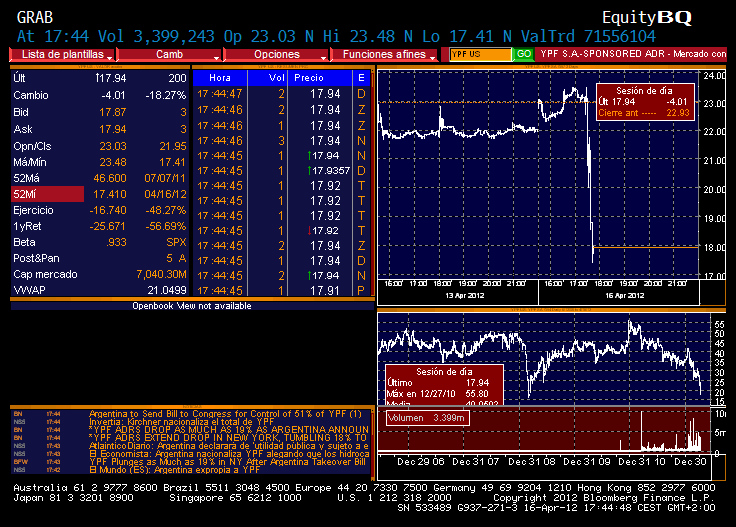Click the Cambio row label
The width and height of the screenshot is (736, 527).
[31, 95]
